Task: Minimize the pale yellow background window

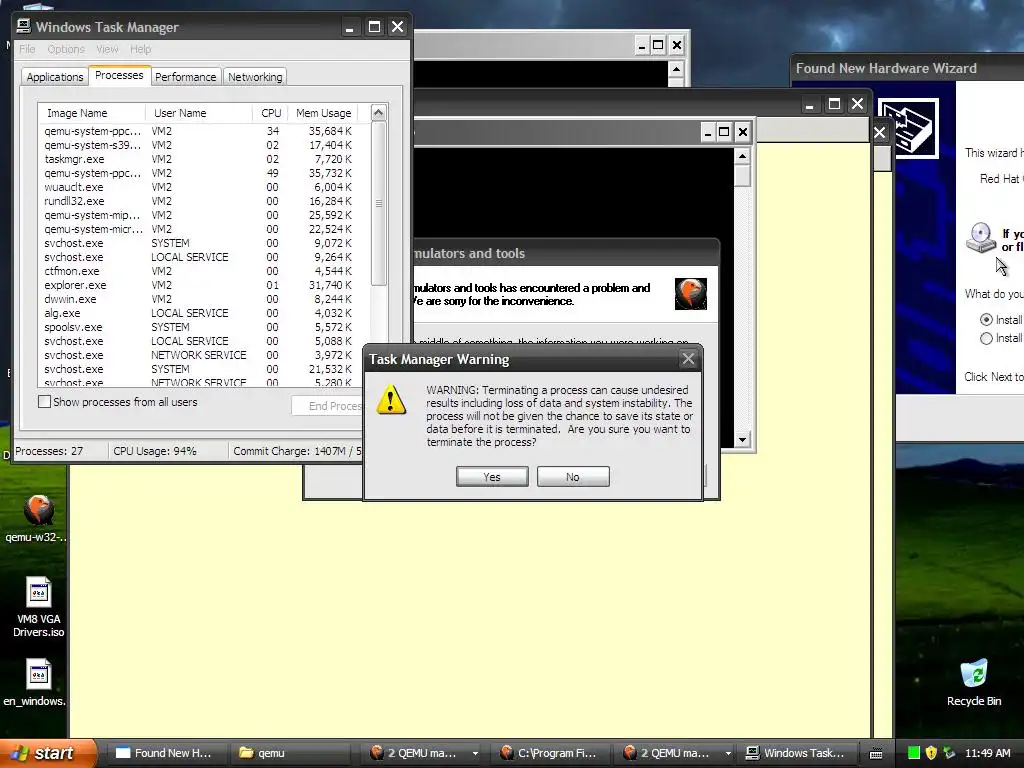Action: 810,104
